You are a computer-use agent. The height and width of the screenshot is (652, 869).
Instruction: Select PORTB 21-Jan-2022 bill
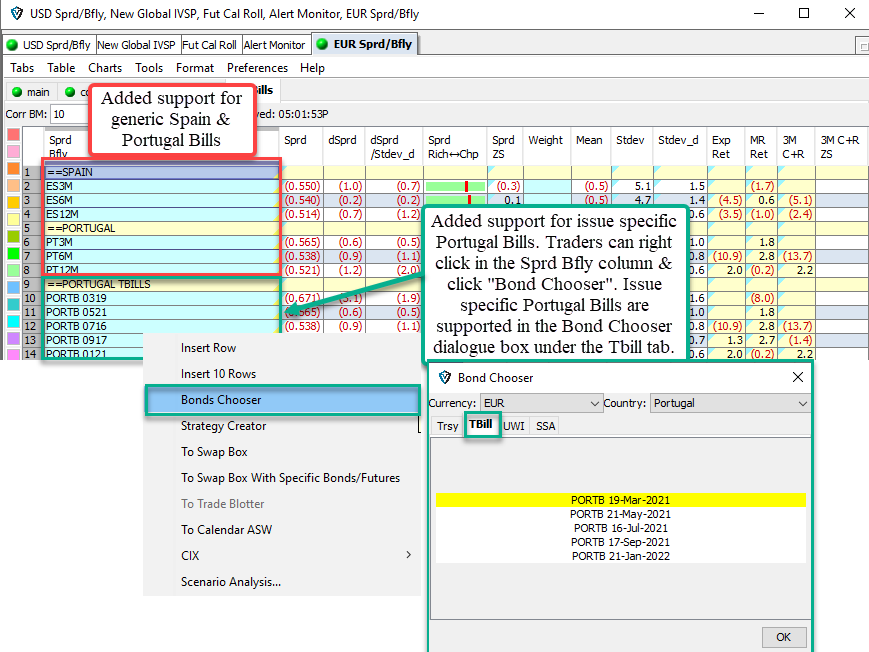click(621, 556)
